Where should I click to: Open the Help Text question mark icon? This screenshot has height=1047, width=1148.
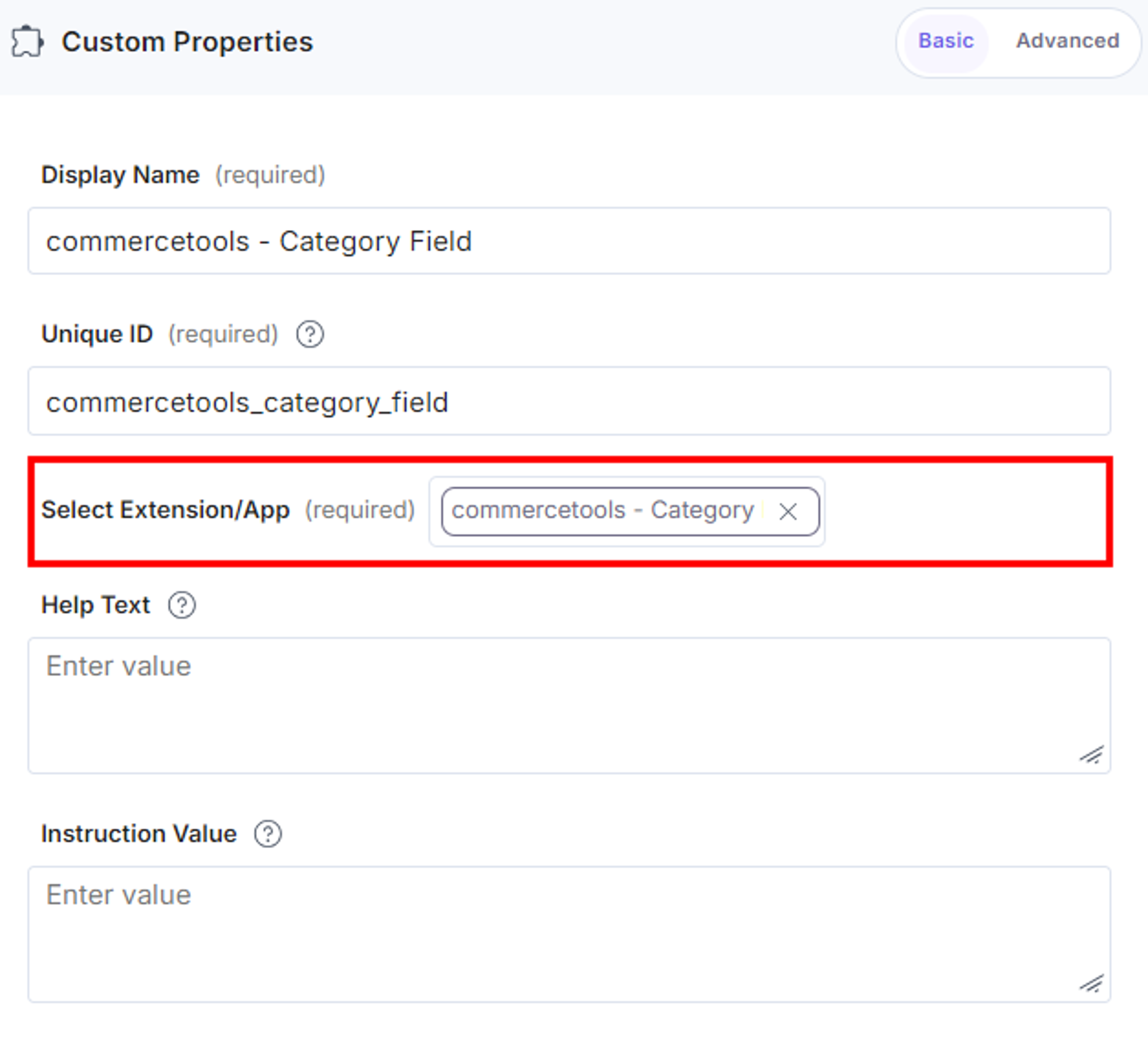point(182,605)
